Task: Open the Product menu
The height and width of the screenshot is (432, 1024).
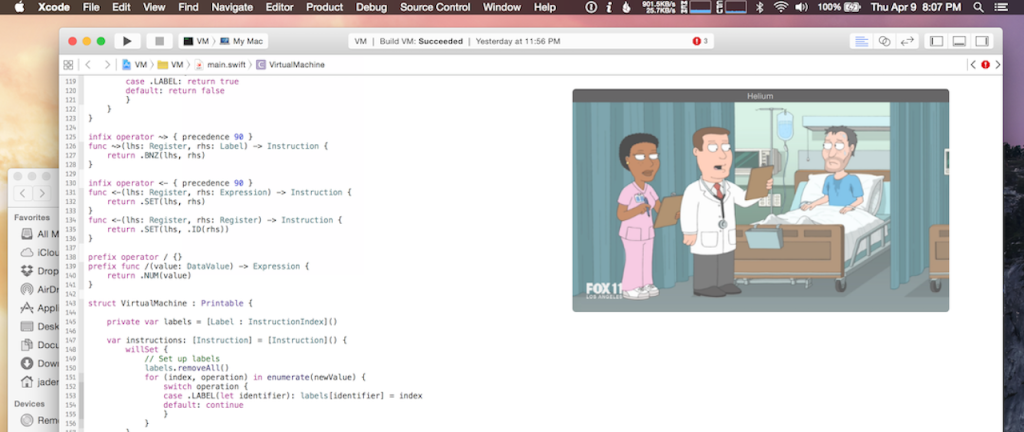Action: coord(325,7)
